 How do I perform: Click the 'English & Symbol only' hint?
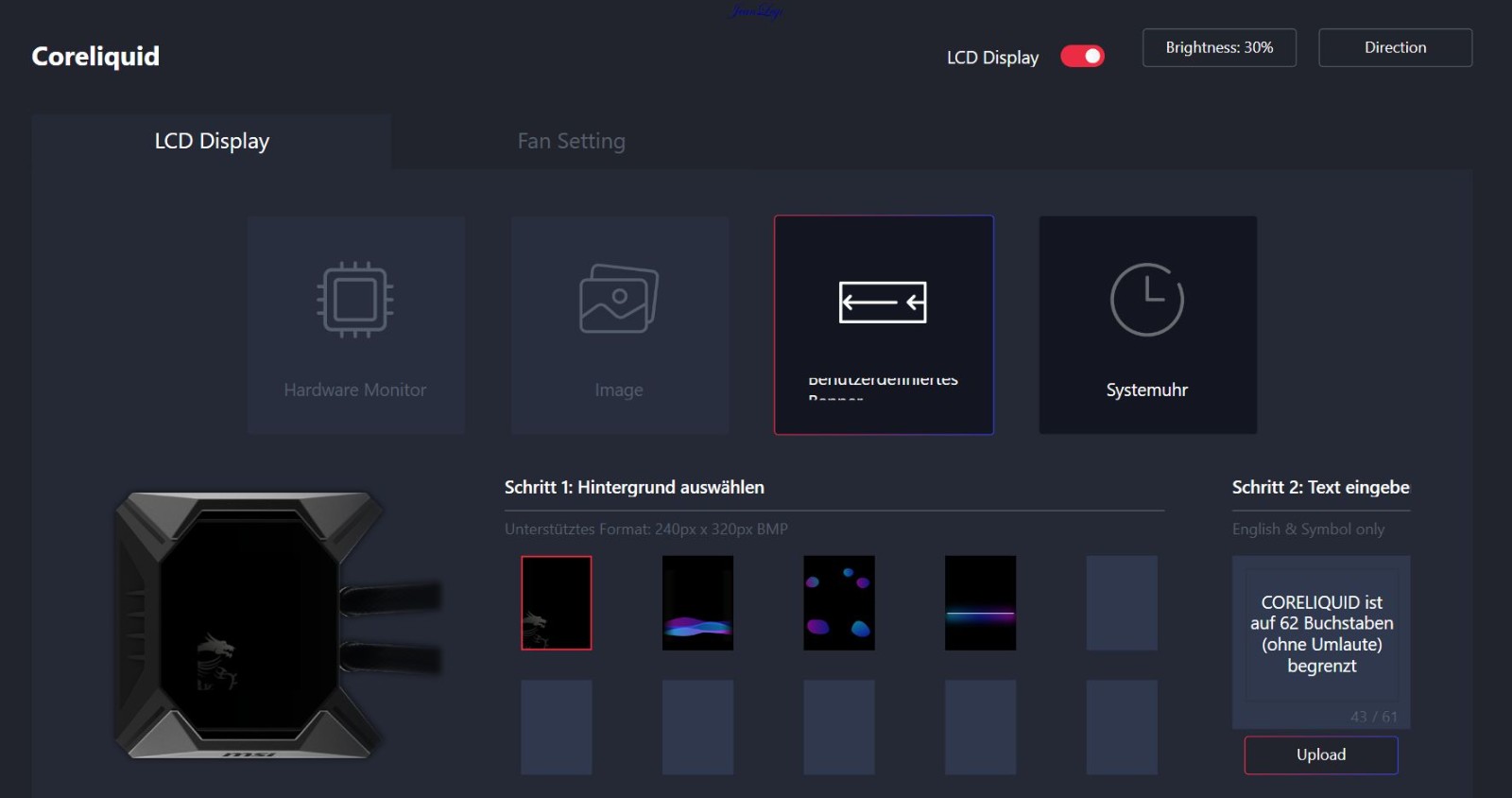(1308, 529)
